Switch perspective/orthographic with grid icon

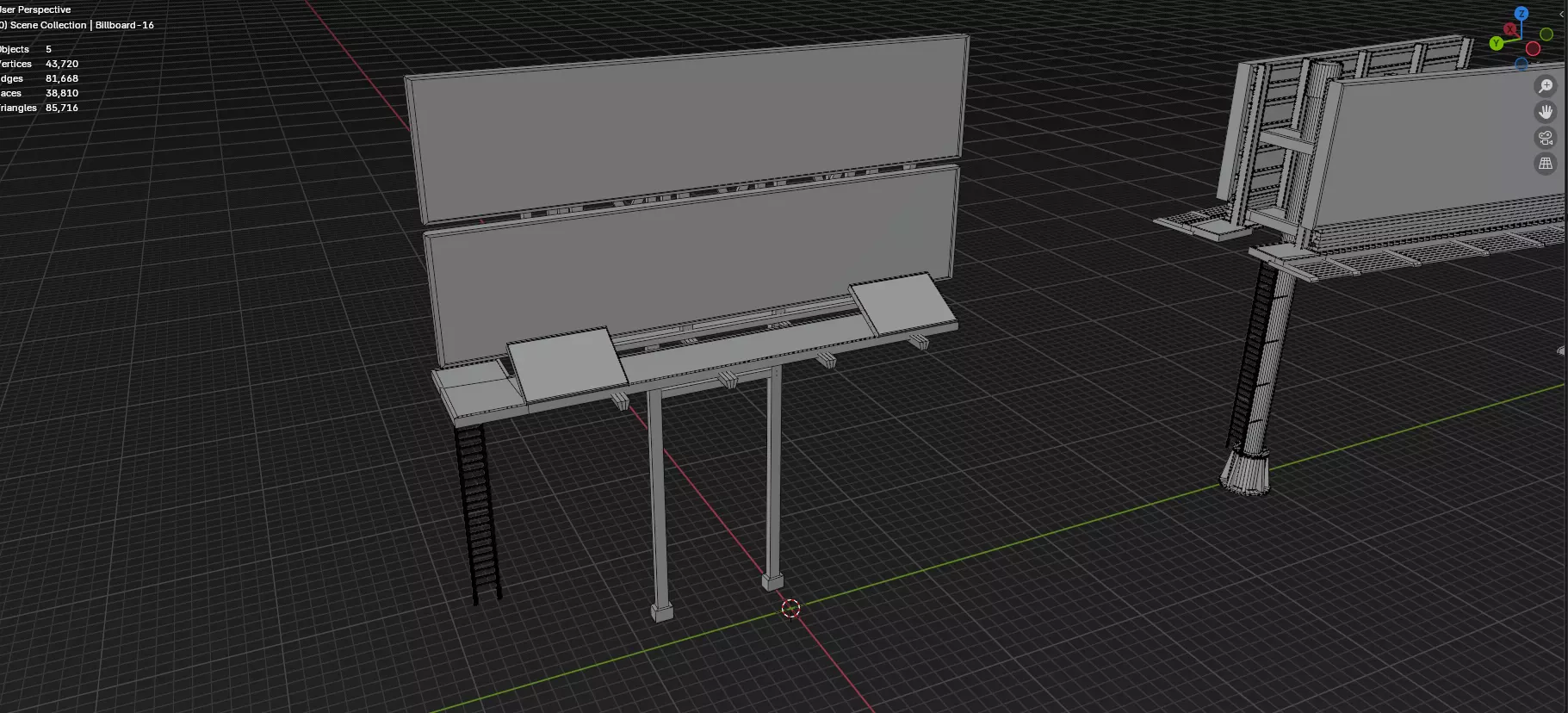[1546, 164]
